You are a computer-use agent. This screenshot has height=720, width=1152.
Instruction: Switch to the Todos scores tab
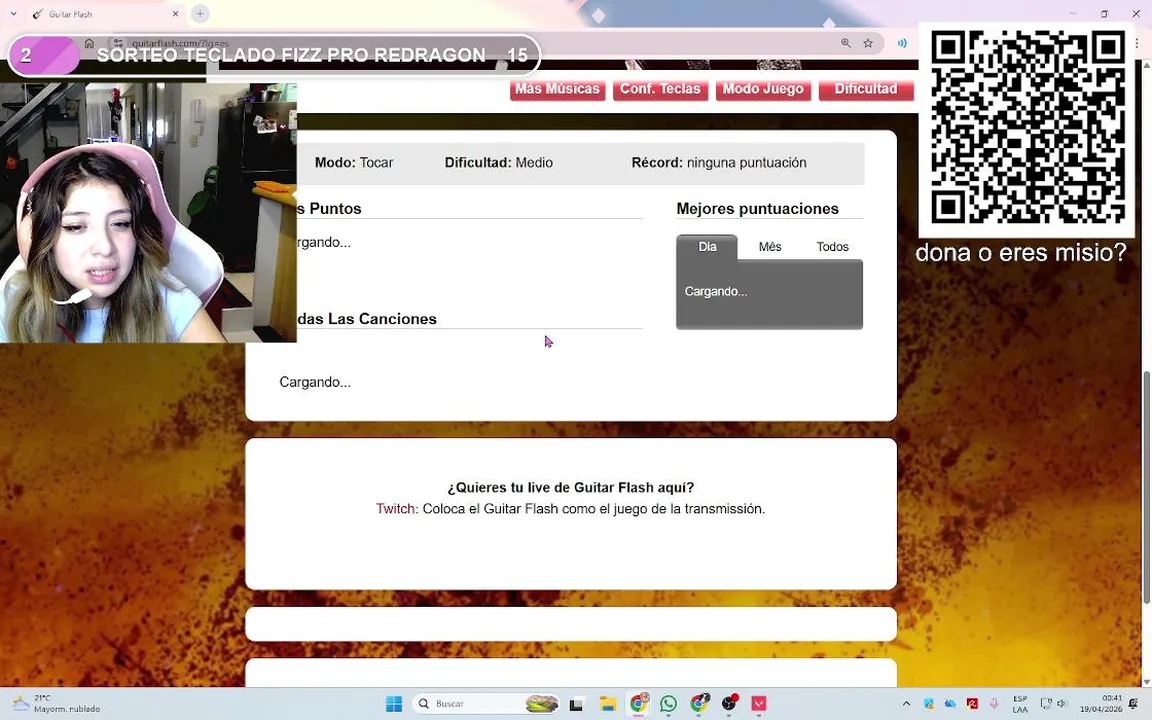click(832, 247)
